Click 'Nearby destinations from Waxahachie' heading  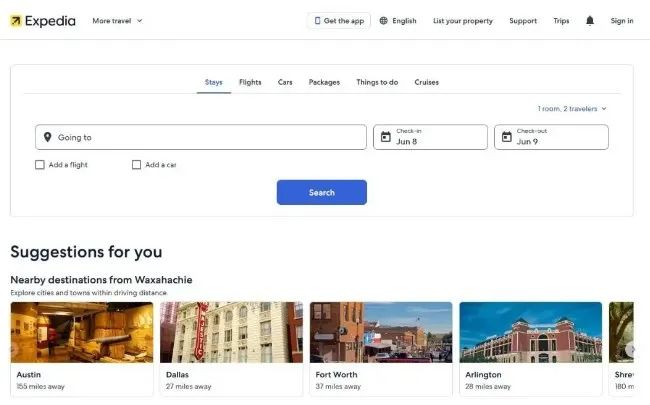coord(101,280)
